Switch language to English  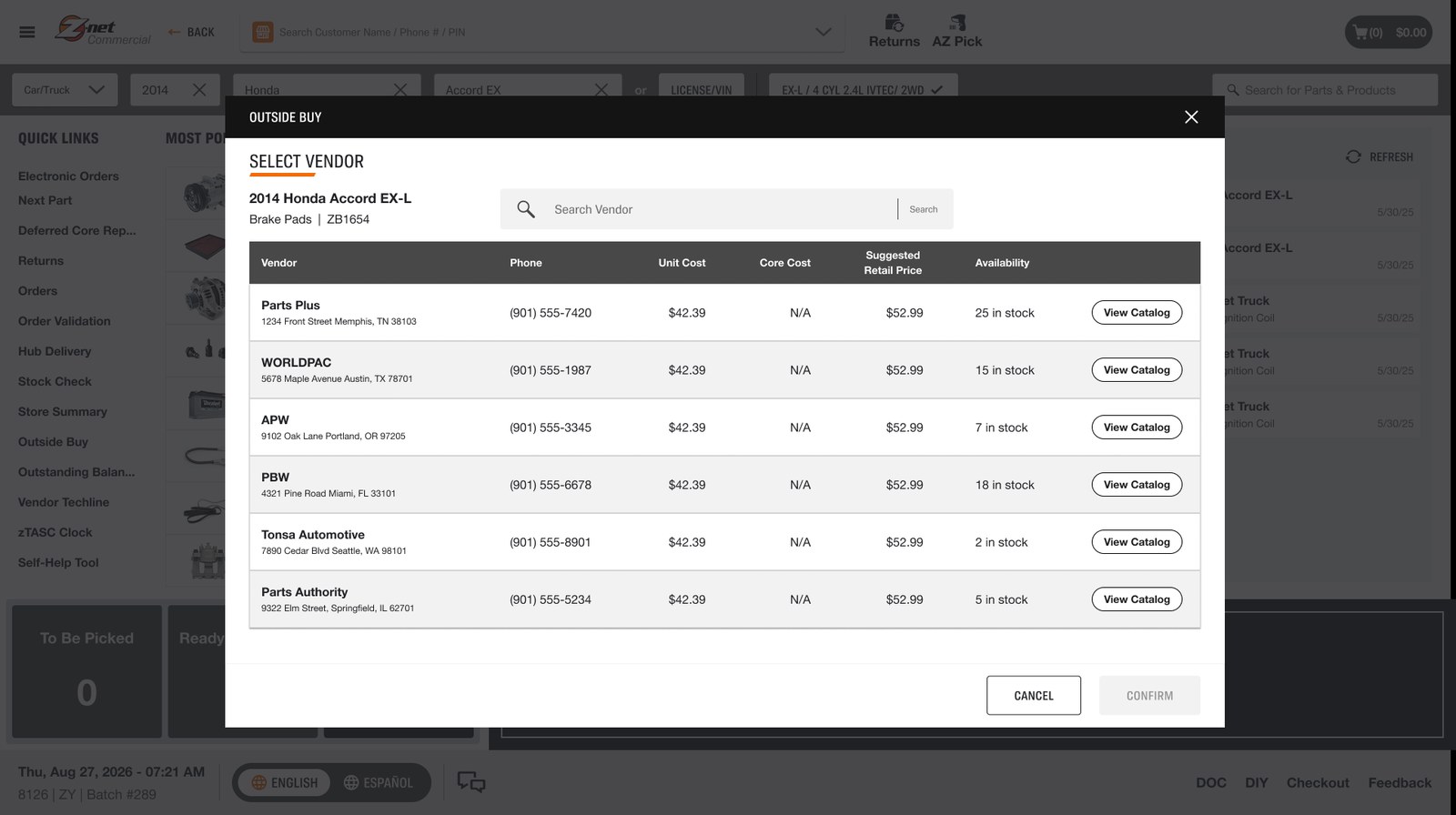(284, 782)
